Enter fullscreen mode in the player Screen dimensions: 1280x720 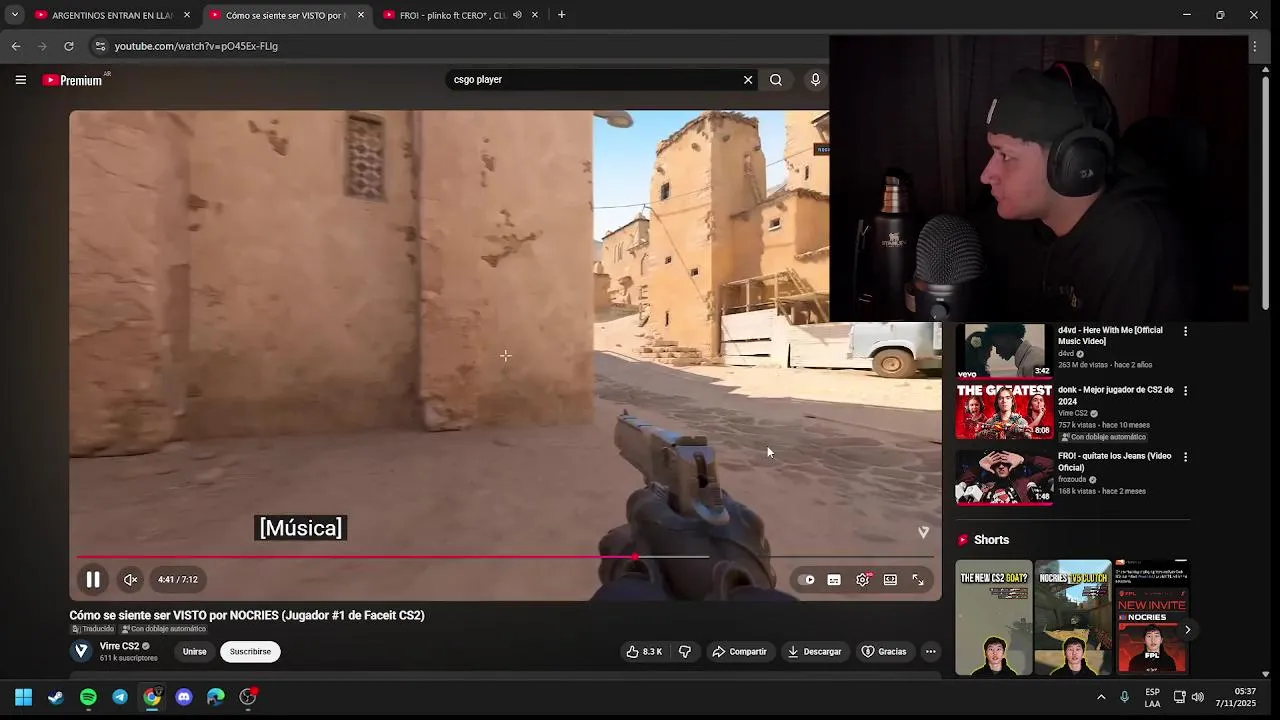[918, 580]
